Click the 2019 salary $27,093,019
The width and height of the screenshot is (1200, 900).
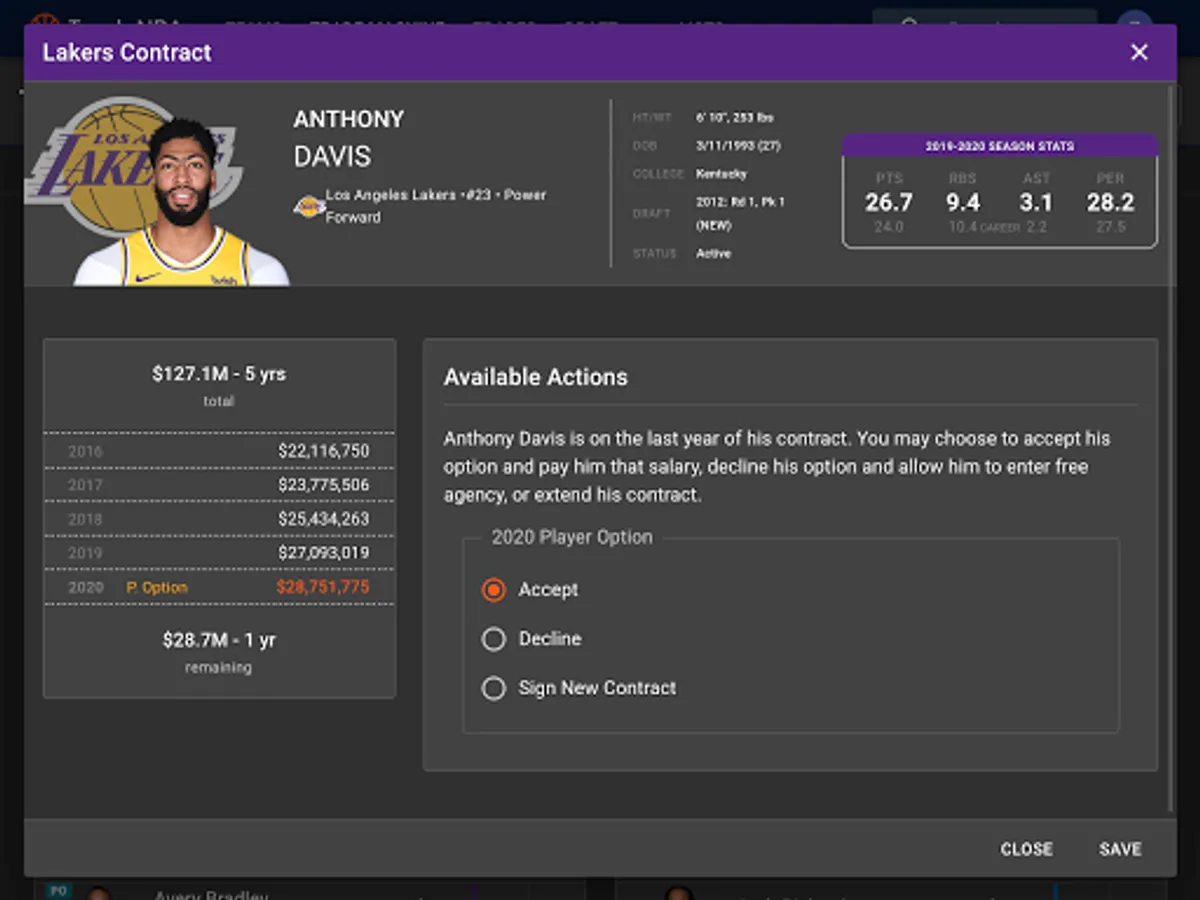[323, 553]
